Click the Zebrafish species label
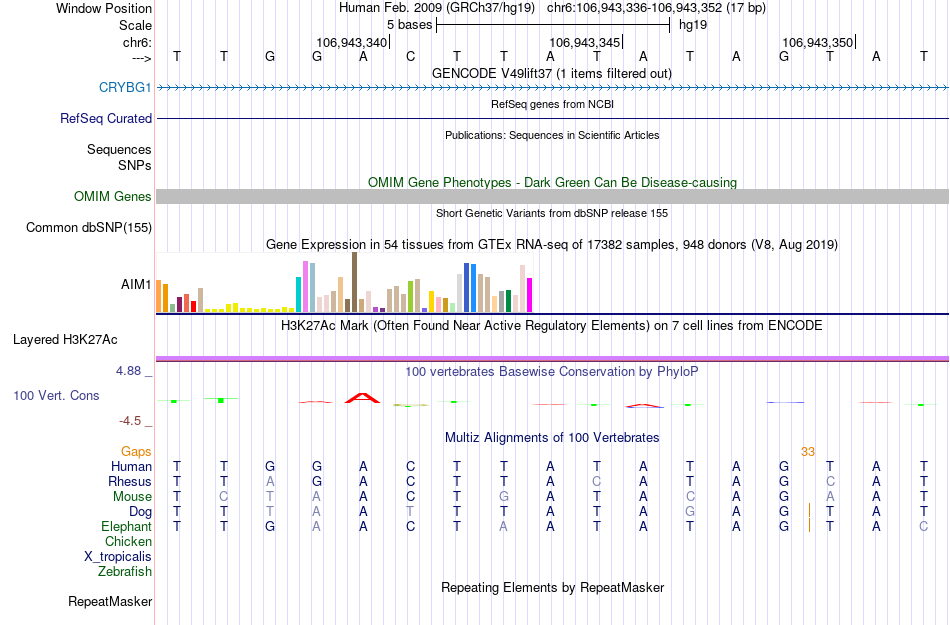The image size is (950, 625). coord(125,572)
